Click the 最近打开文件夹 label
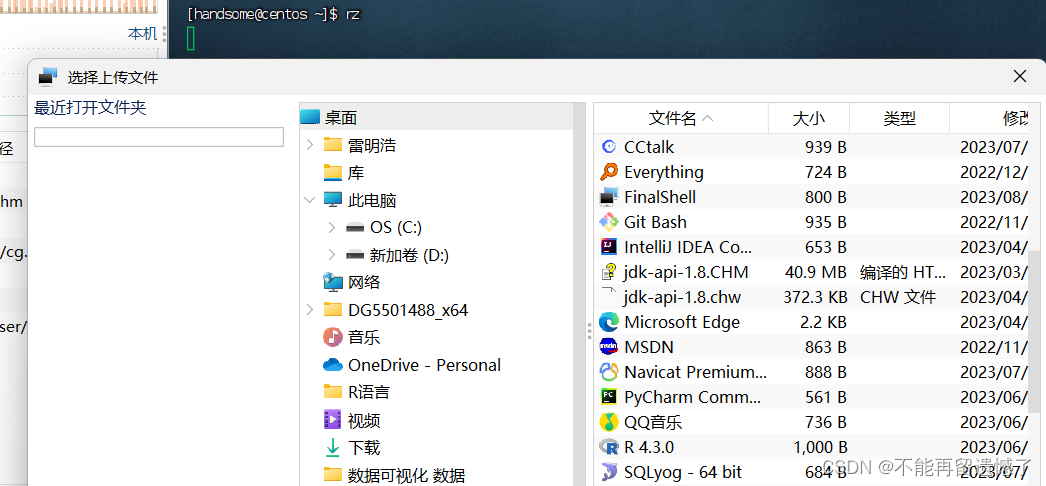This screenshot has height=486, width=1046. tap(90, 107)
